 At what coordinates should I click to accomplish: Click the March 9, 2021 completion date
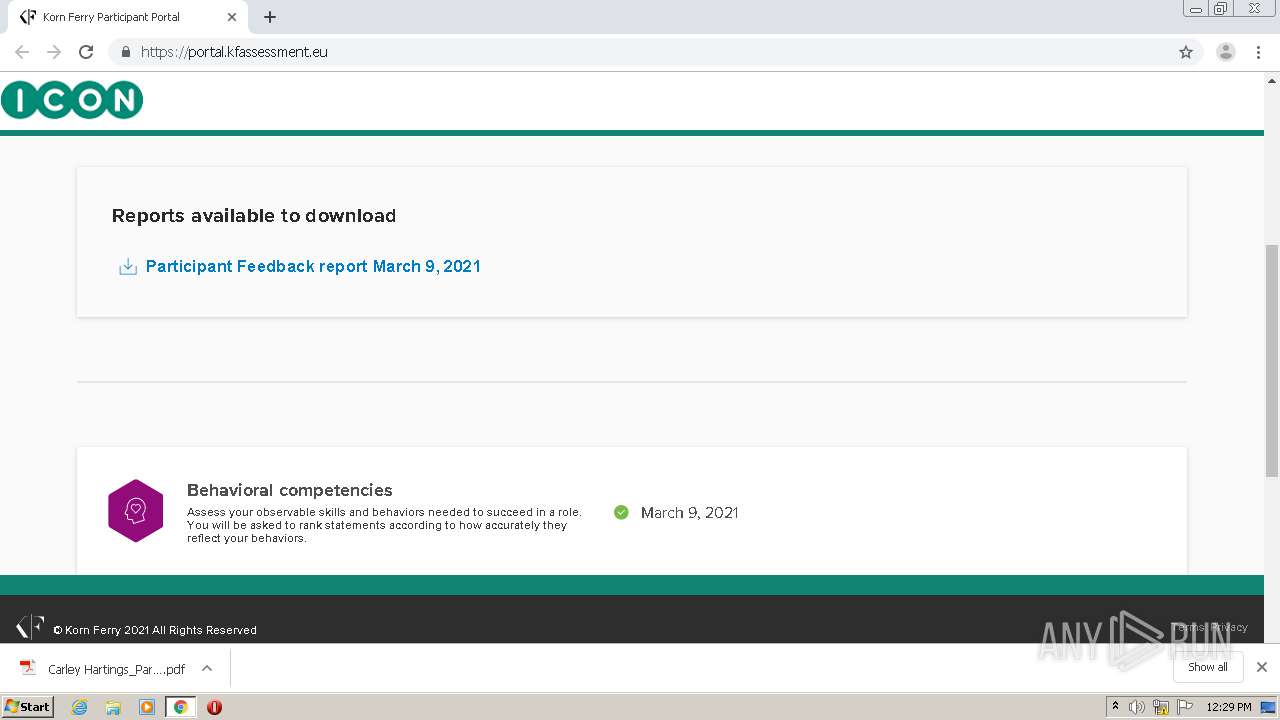[689, 512]
